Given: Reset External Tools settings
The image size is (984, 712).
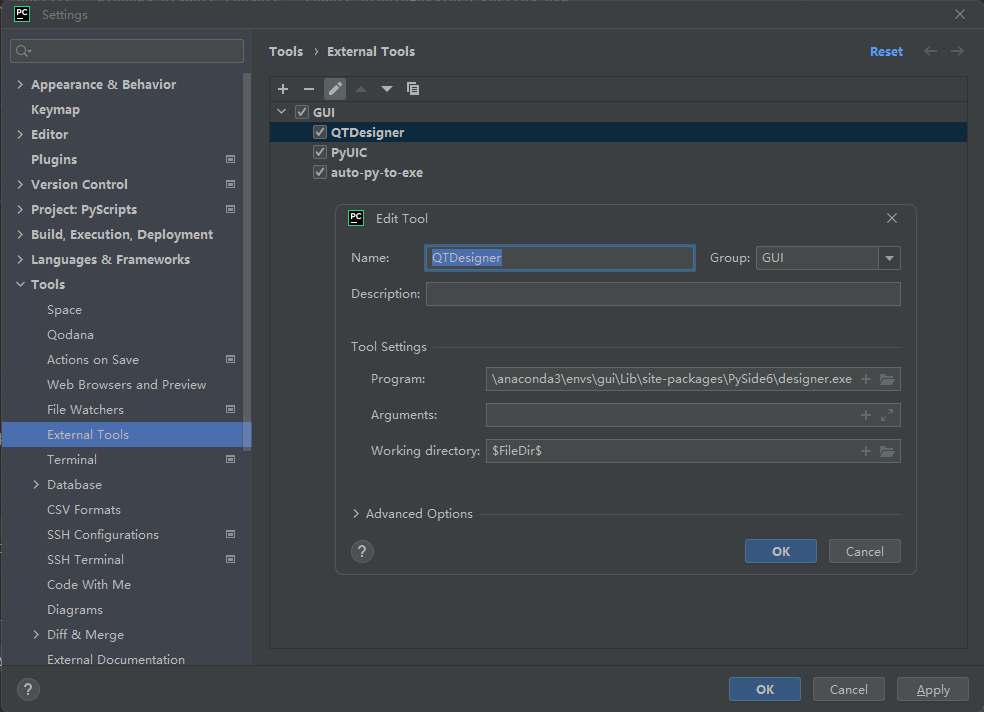Looking at the screenshot, I should point(886,52).
